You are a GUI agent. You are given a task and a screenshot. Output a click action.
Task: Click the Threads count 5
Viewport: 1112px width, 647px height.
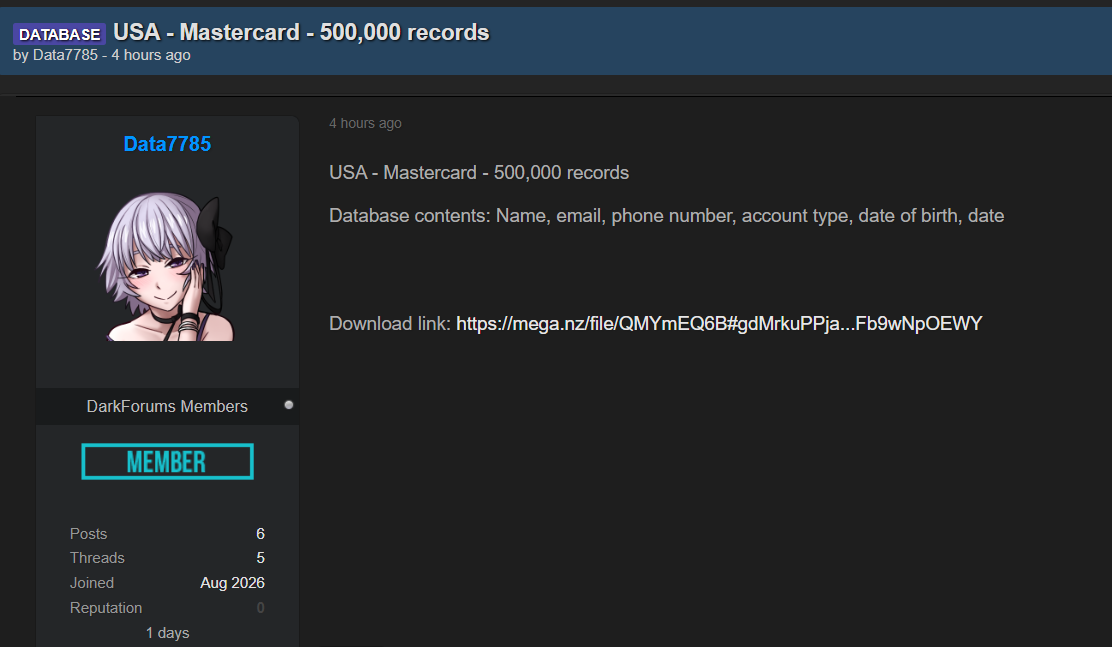click(x=260, y=558)
